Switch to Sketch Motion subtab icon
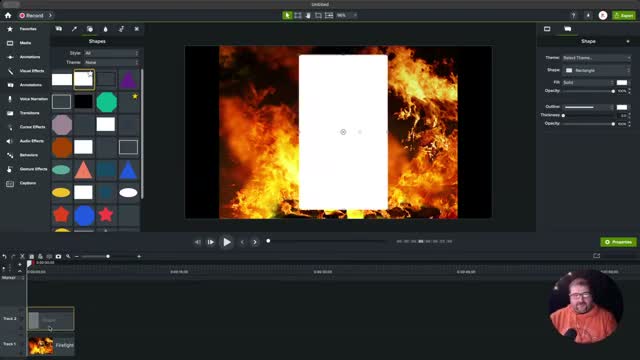This screenshot has width=640, height=360. (121, 29)
